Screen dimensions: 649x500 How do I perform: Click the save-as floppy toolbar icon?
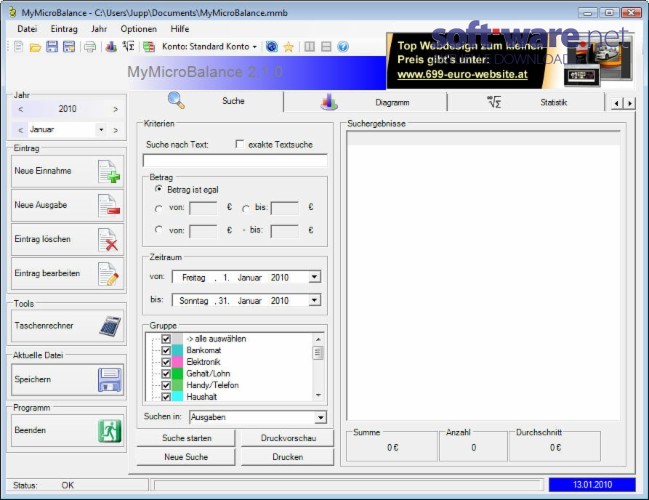[69, 46]
